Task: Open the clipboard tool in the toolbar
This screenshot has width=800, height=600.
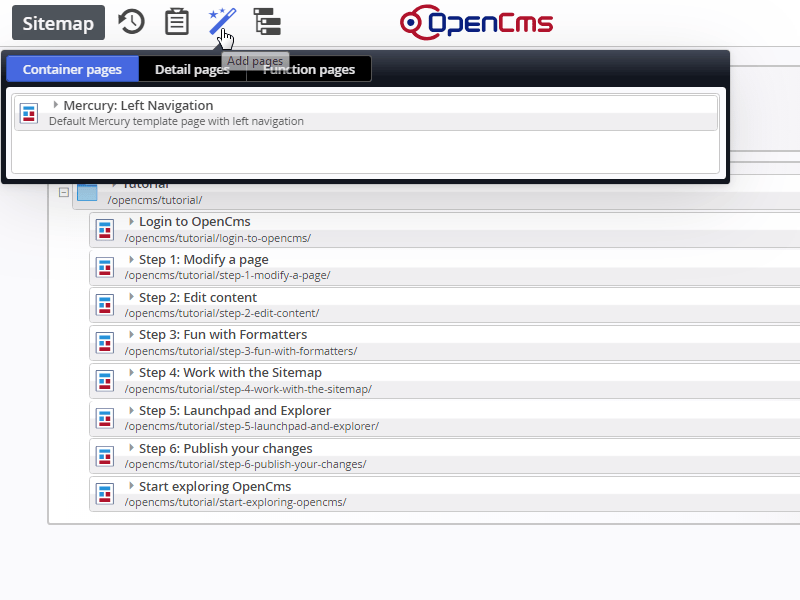Action: coord(176,21)
